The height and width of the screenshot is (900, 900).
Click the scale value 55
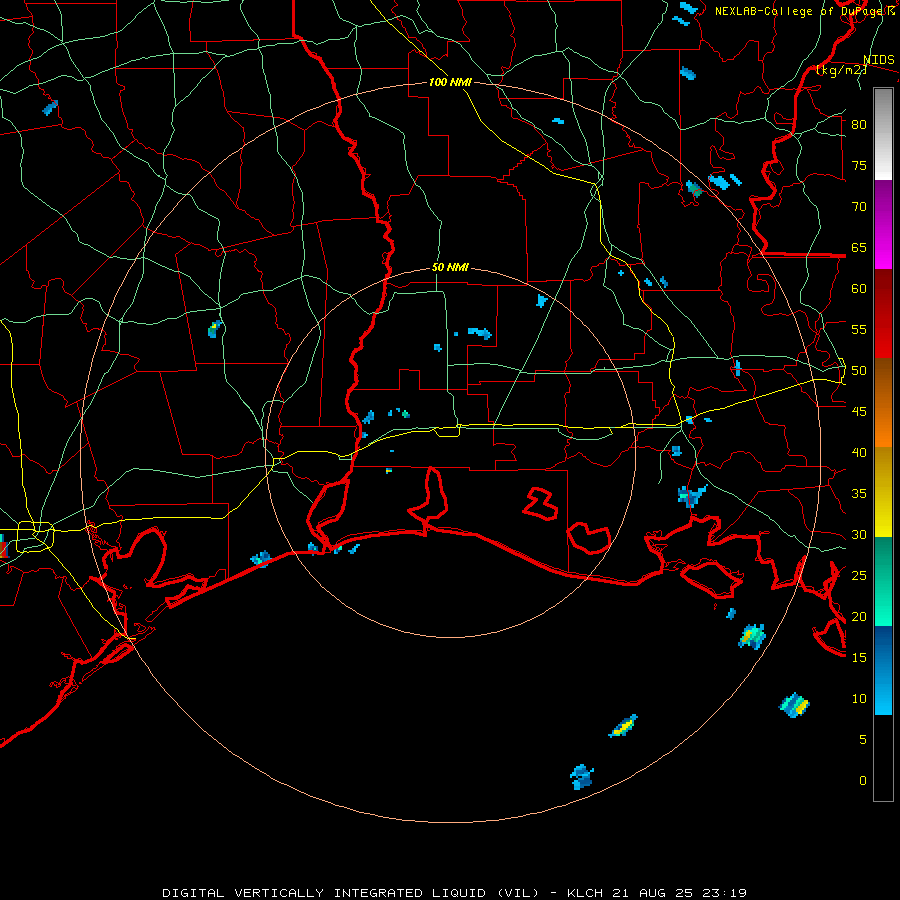859,330
